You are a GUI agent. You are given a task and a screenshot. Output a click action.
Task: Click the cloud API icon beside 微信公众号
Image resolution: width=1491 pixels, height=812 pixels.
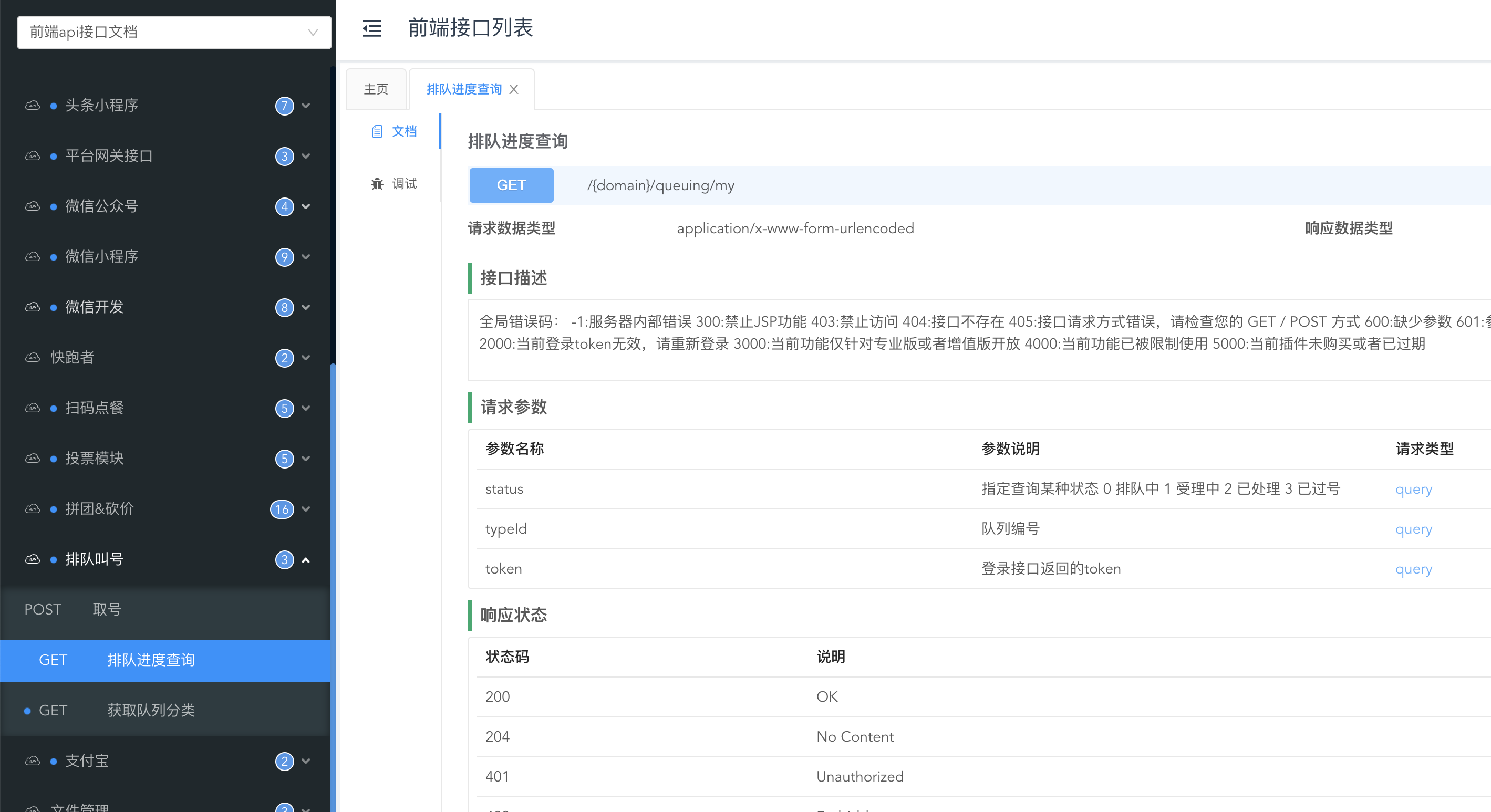coord(33,206)
